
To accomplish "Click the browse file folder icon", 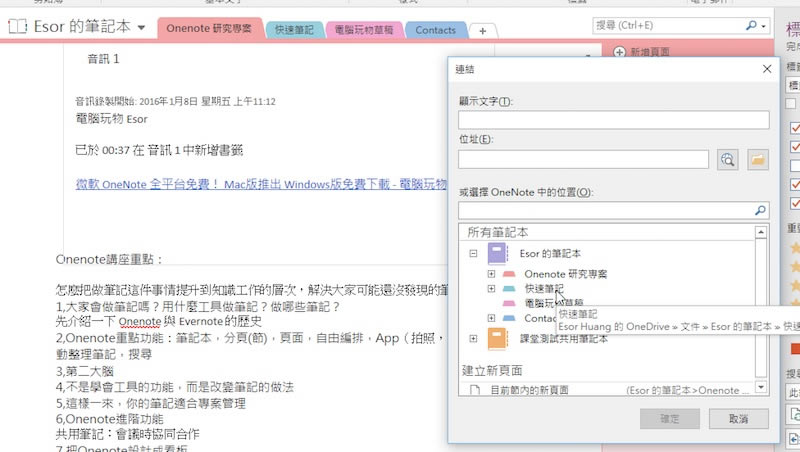I will pyautogui.click(x=758, y=160).
